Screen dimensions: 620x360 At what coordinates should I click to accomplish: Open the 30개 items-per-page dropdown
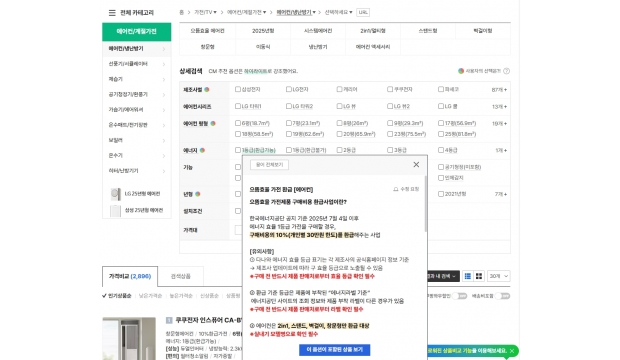[498, 276]
